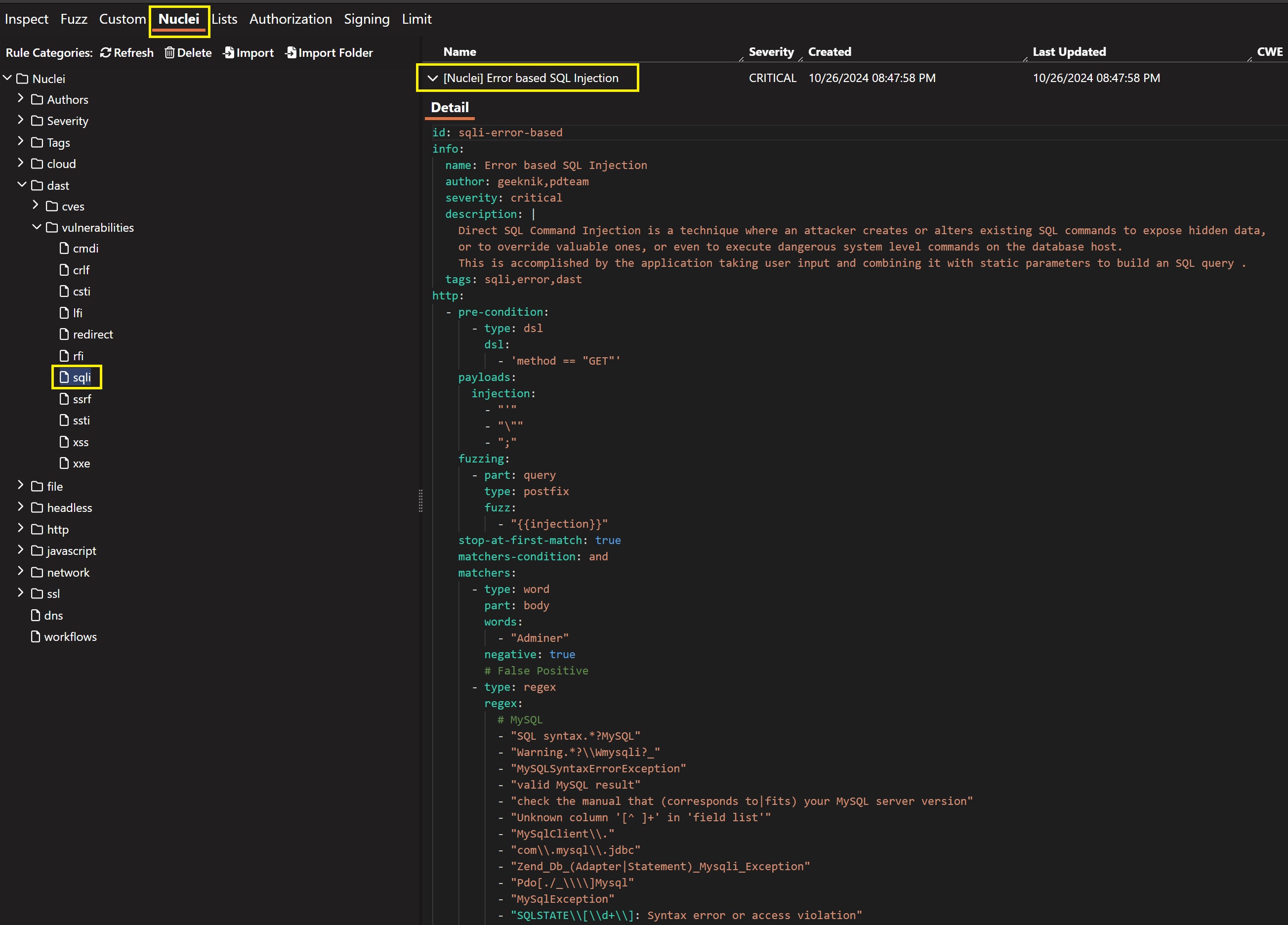Image resolution: width=1288 pixels, height=925 pixels.
Task: Open the cmdi rule file
Action: click(85, 249)
